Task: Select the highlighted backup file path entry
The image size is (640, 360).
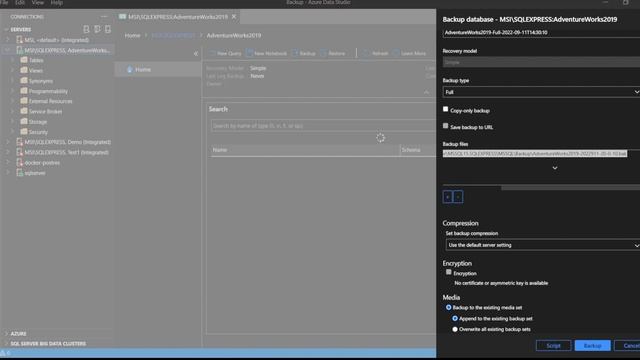Action: tap(535, 153)
